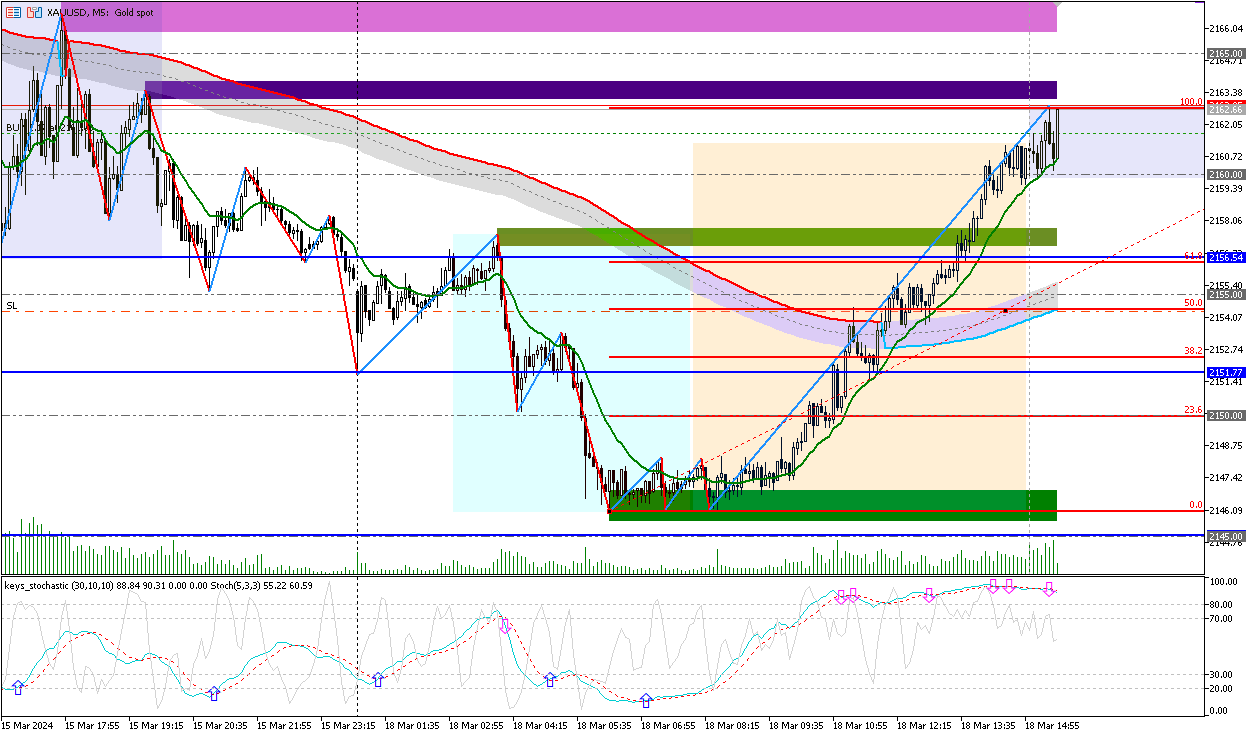Click the 18 Mar 10:55 time label

tap(860, 725)
